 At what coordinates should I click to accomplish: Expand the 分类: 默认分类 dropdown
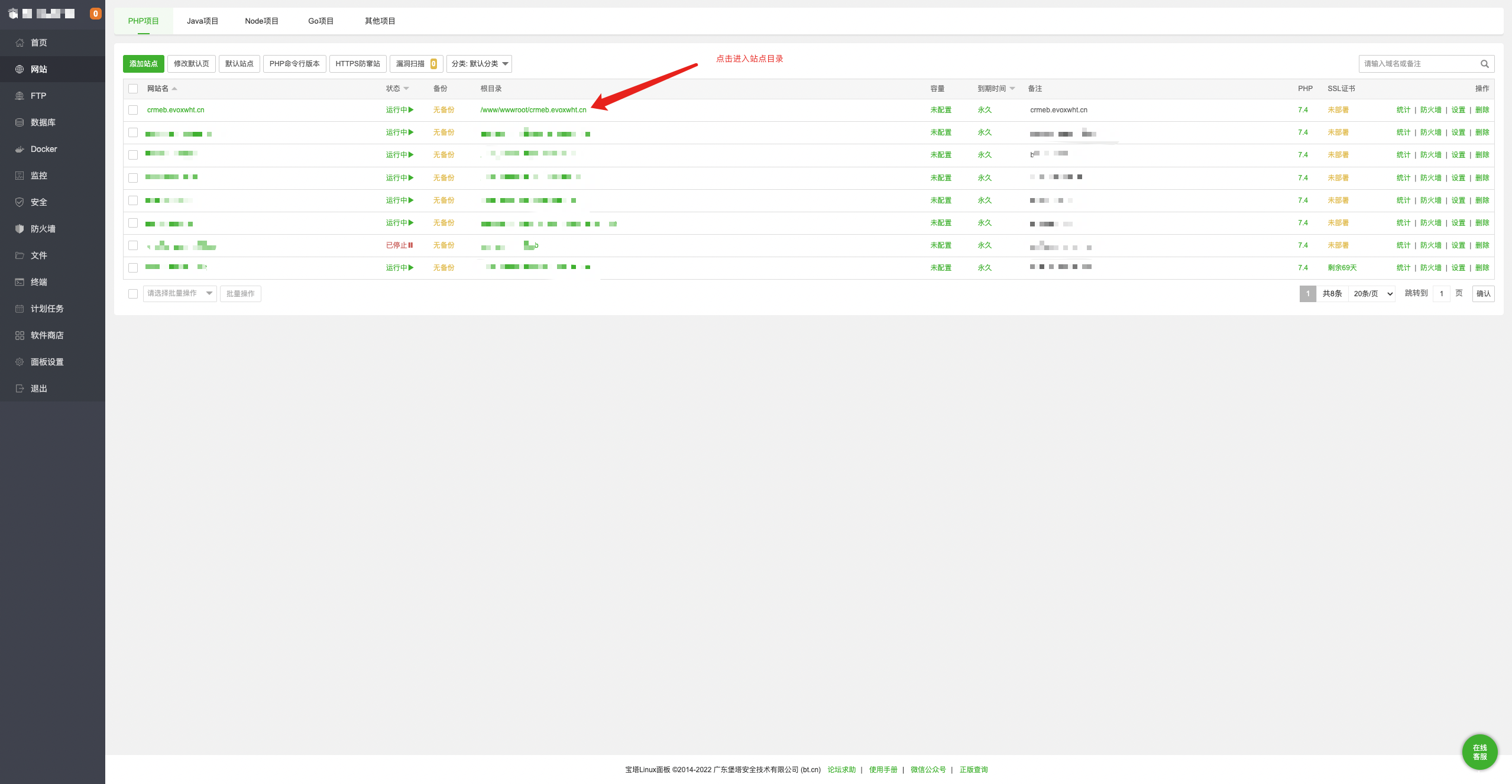tap(479, 64)
